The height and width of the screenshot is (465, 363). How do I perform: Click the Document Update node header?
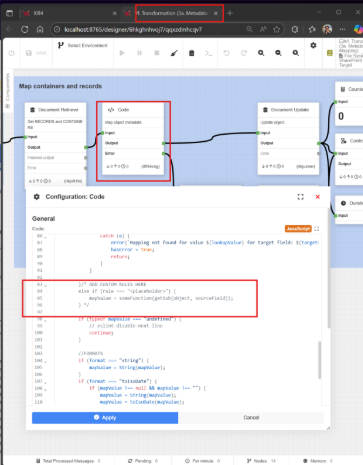(288, 110)
